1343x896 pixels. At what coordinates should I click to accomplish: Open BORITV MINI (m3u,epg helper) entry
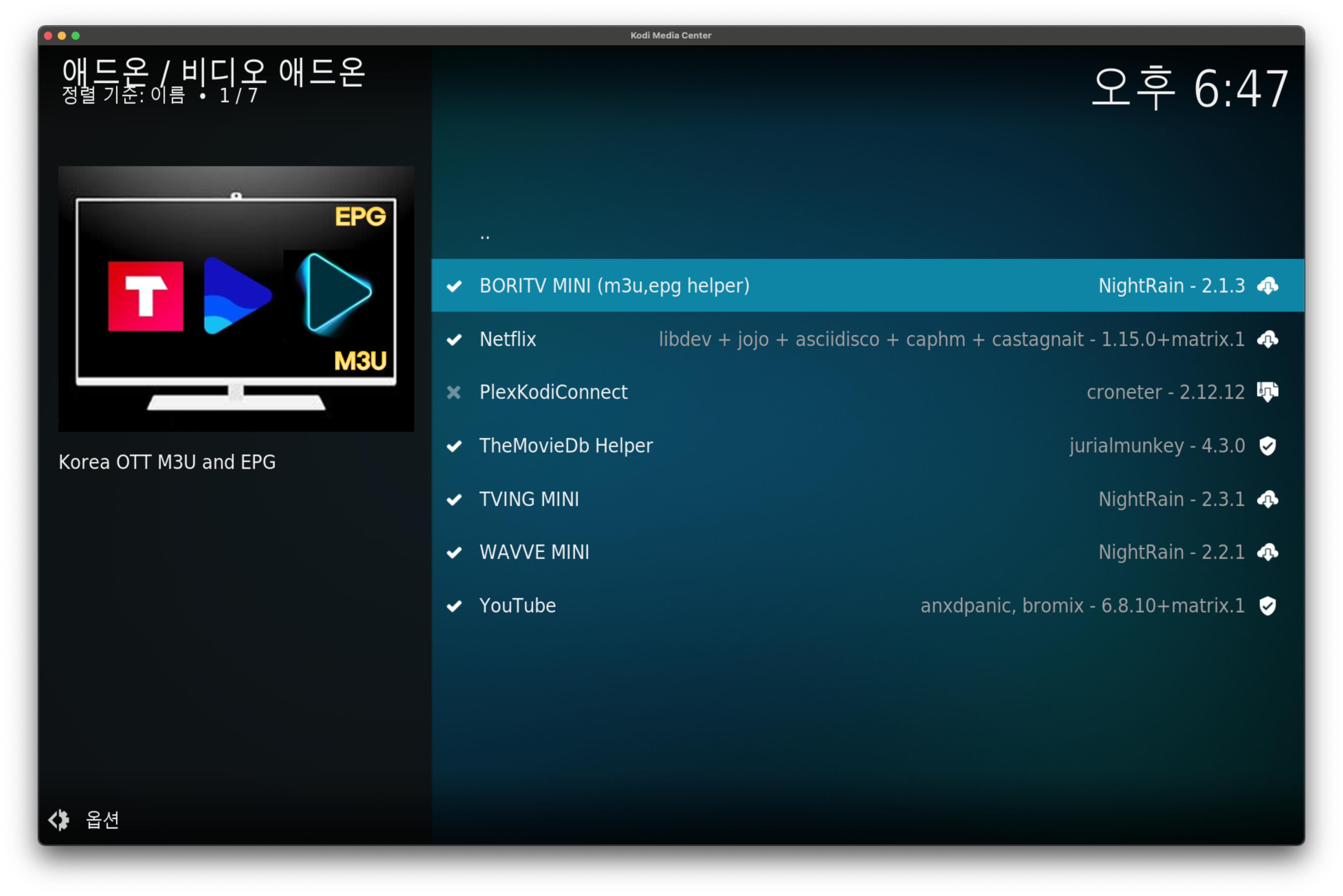[614, 286]
